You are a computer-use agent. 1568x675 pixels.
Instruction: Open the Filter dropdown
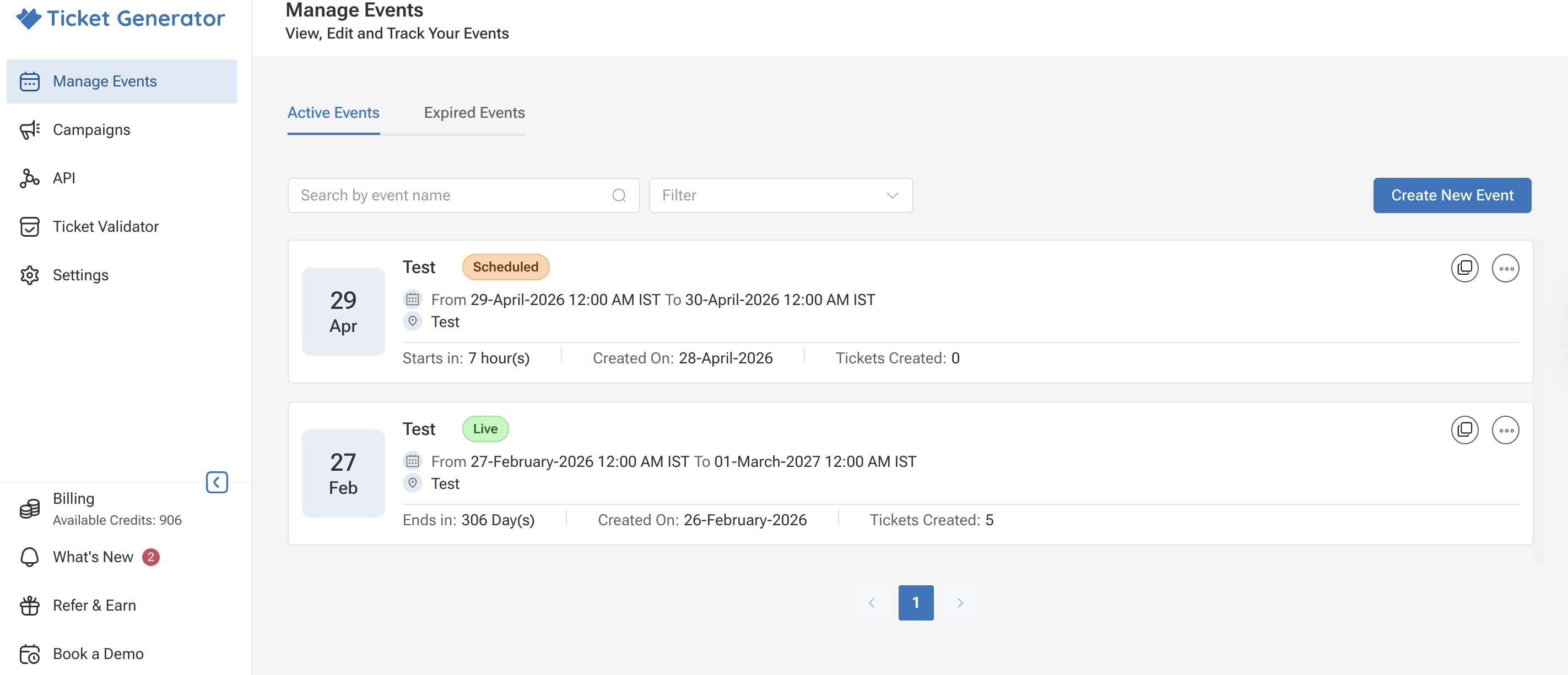780,195
